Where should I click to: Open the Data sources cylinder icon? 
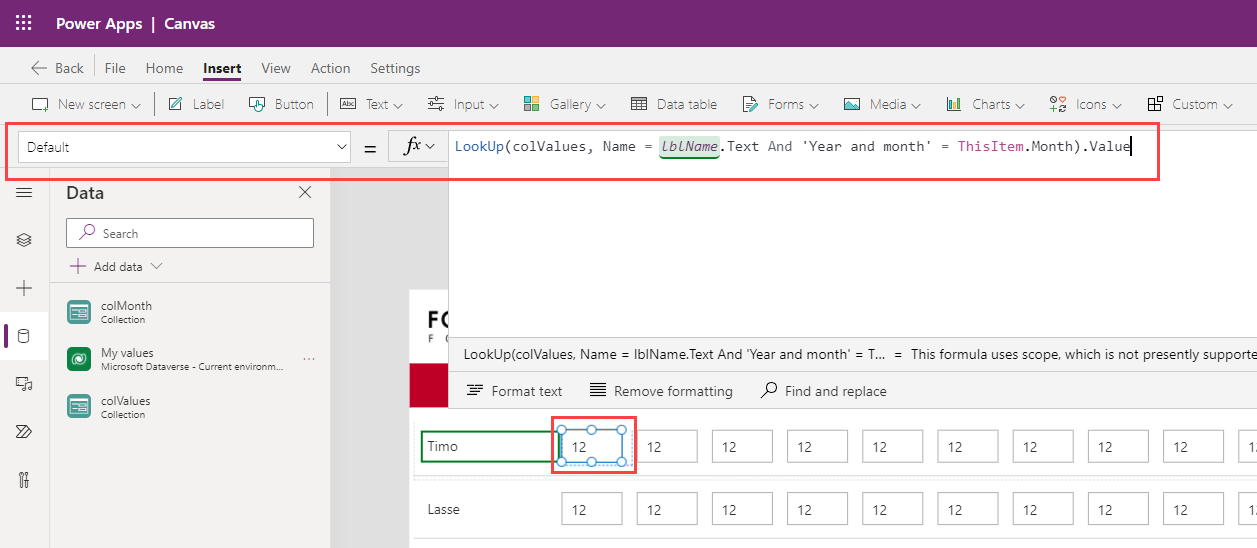click(24, 336)
